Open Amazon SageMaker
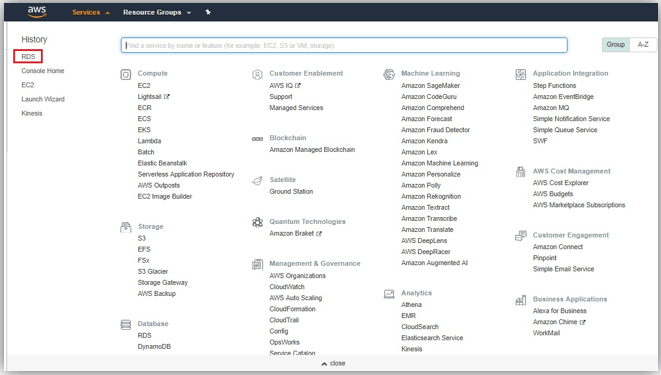 430,86
